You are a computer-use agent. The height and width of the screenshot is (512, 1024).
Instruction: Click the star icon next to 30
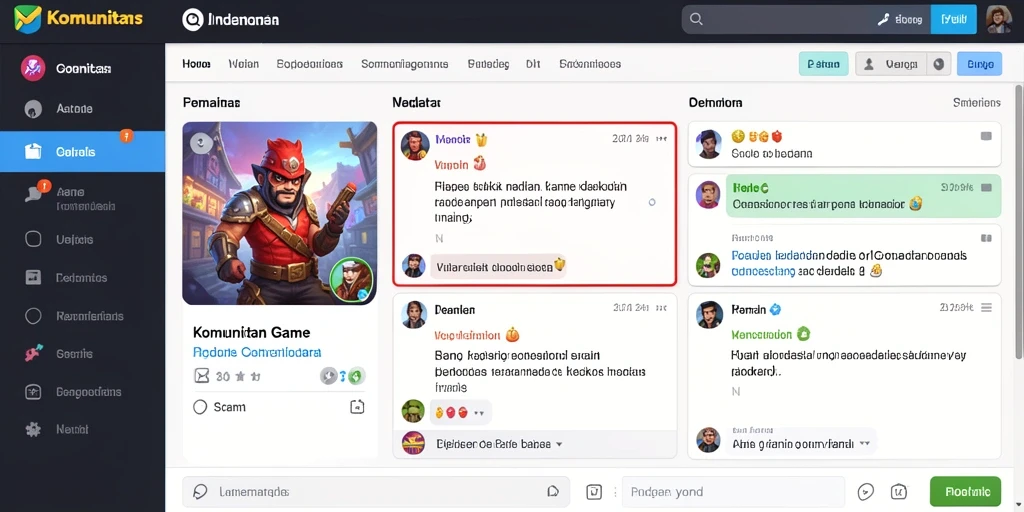[x=240, y=376]
